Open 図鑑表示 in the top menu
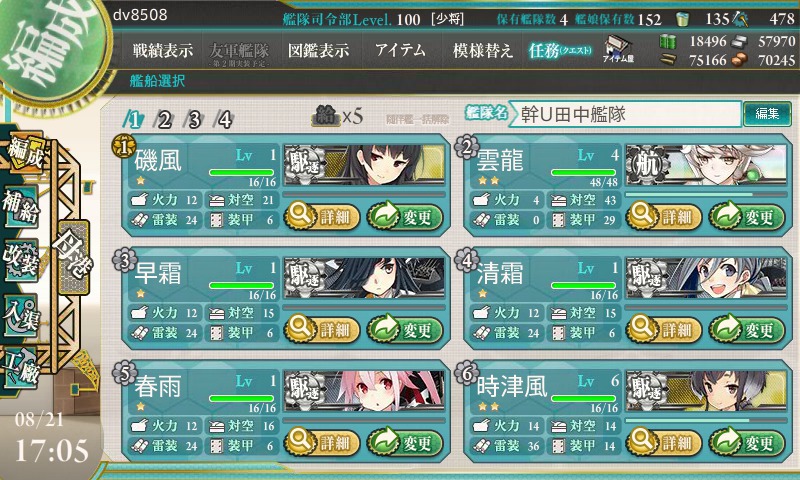800x480 pixels. [x=318, y=50]
